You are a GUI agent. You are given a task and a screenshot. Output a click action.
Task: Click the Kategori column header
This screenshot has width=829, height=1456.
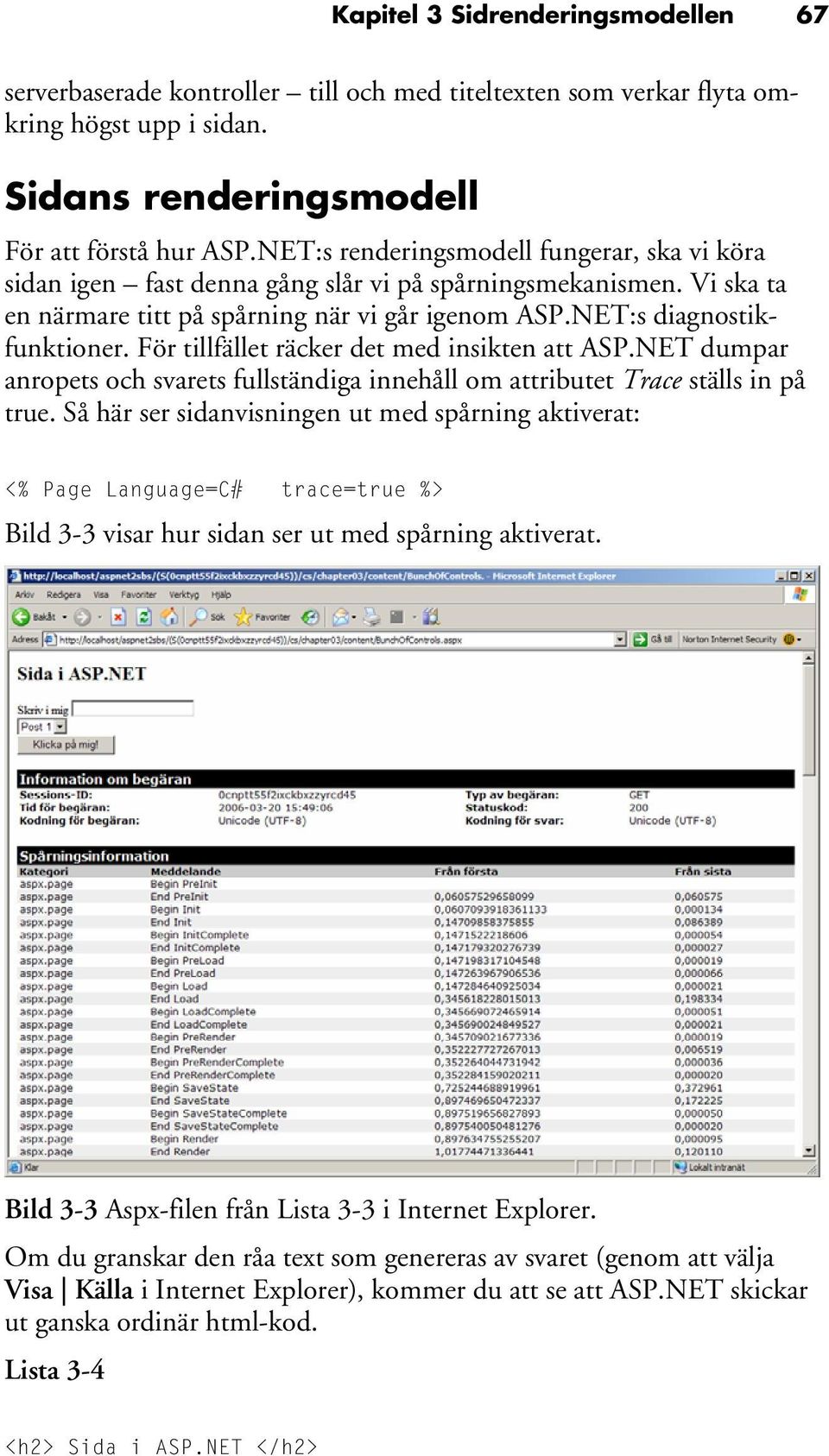click(44, 872)
